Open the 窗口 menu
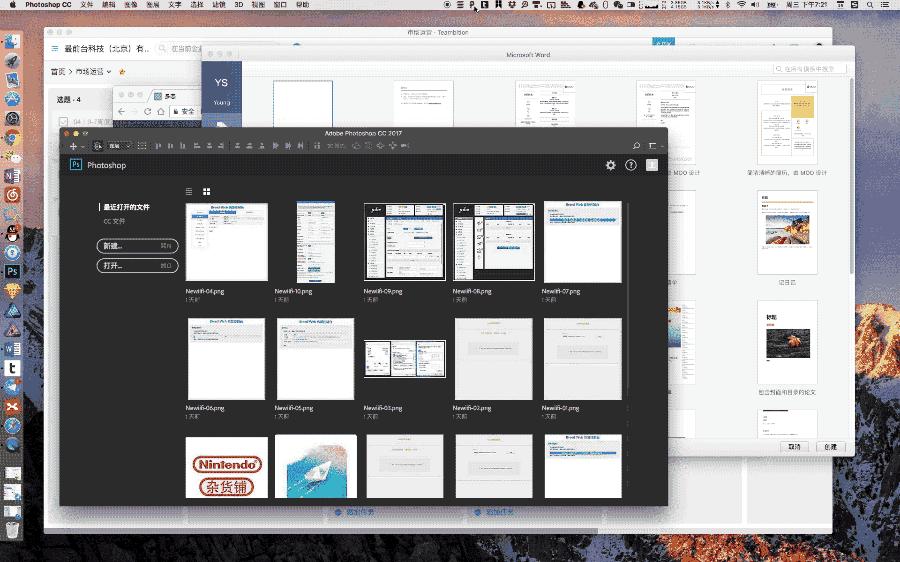900x562 pixels. point(280,5)
